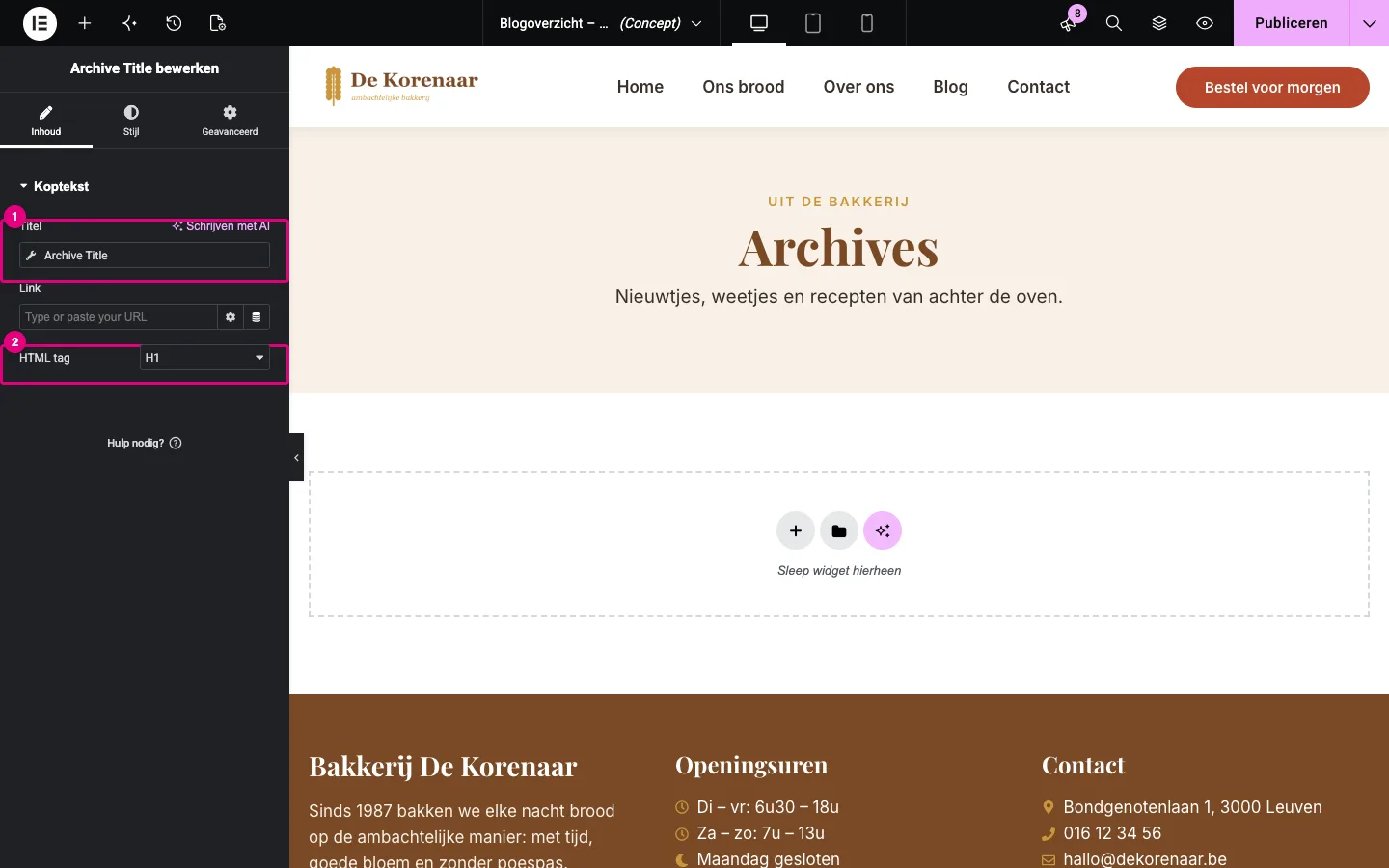
Task: Open the revision history icon
Action: [x=174, y=23]
